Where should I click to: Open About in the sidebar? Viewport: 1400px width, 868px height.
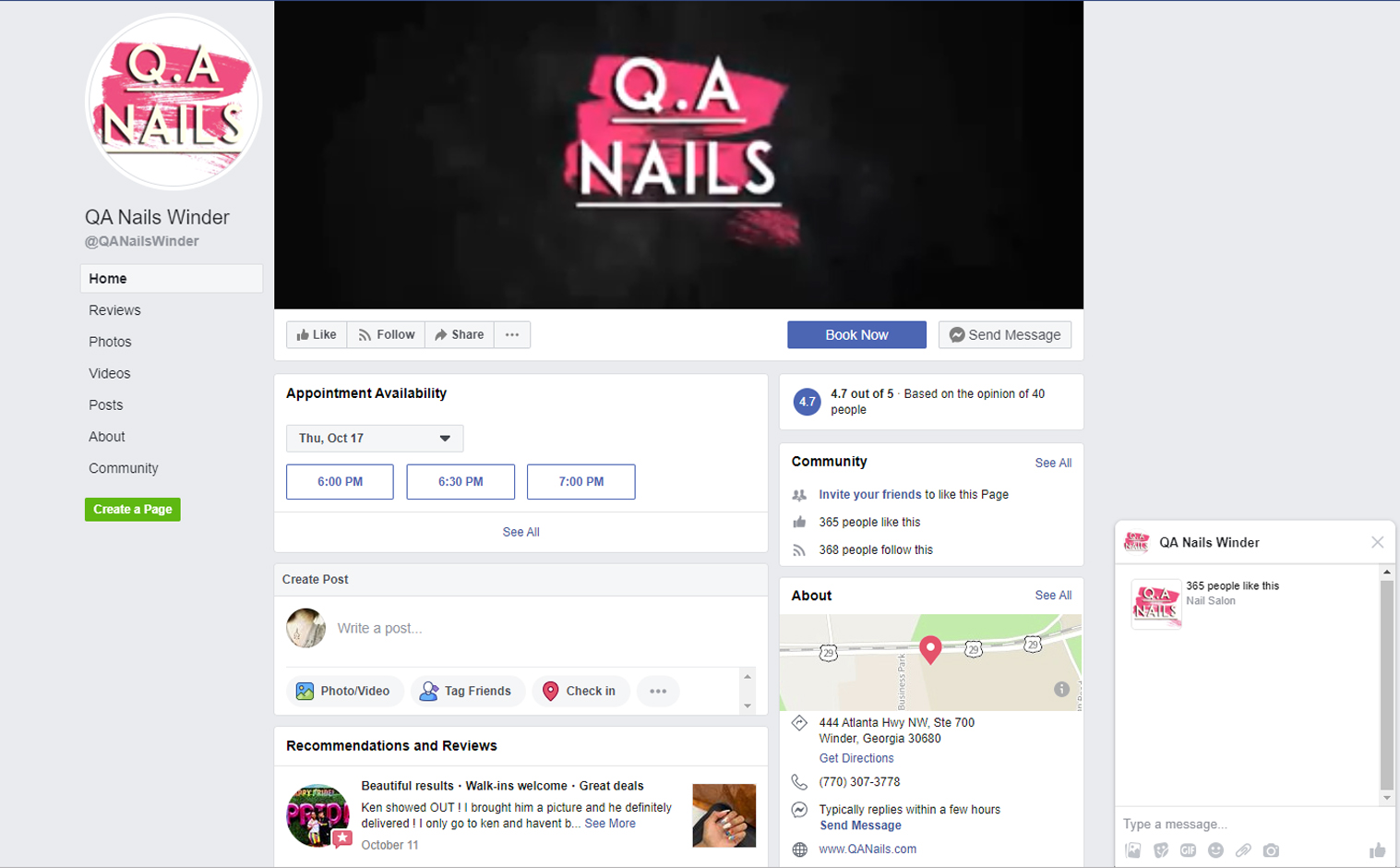pos(106,436)
